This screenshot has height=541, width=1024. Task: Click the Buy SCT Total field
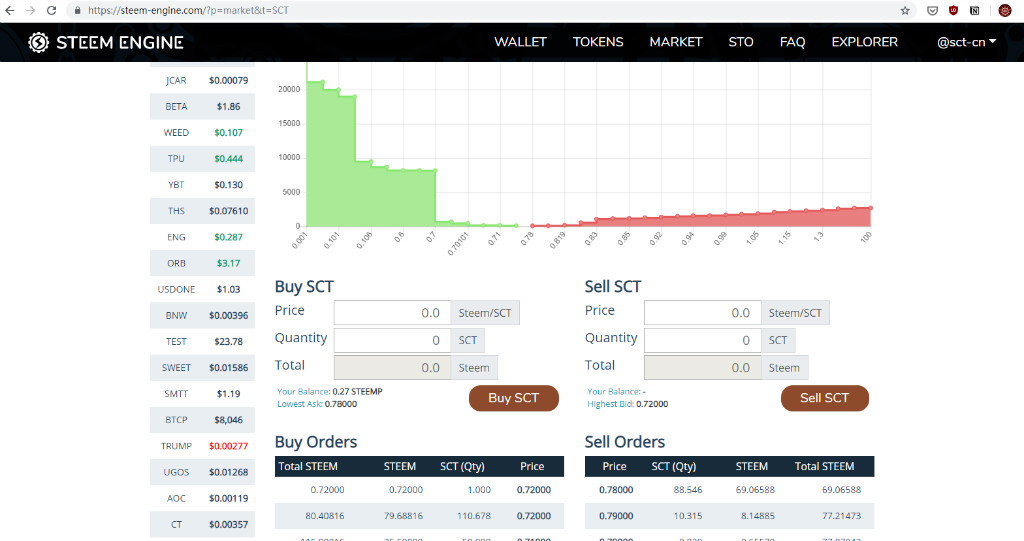(x=392, y=368)
